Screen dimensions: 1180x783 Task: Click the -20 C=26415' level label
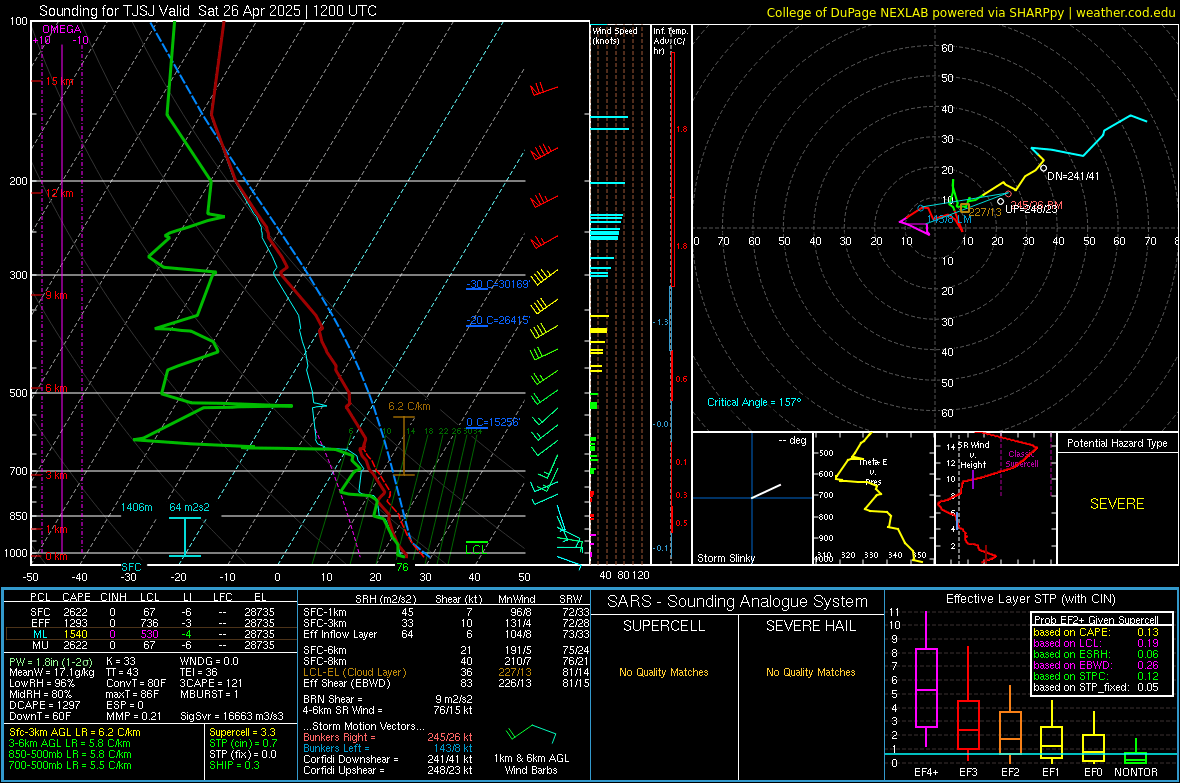pos(498,320)
